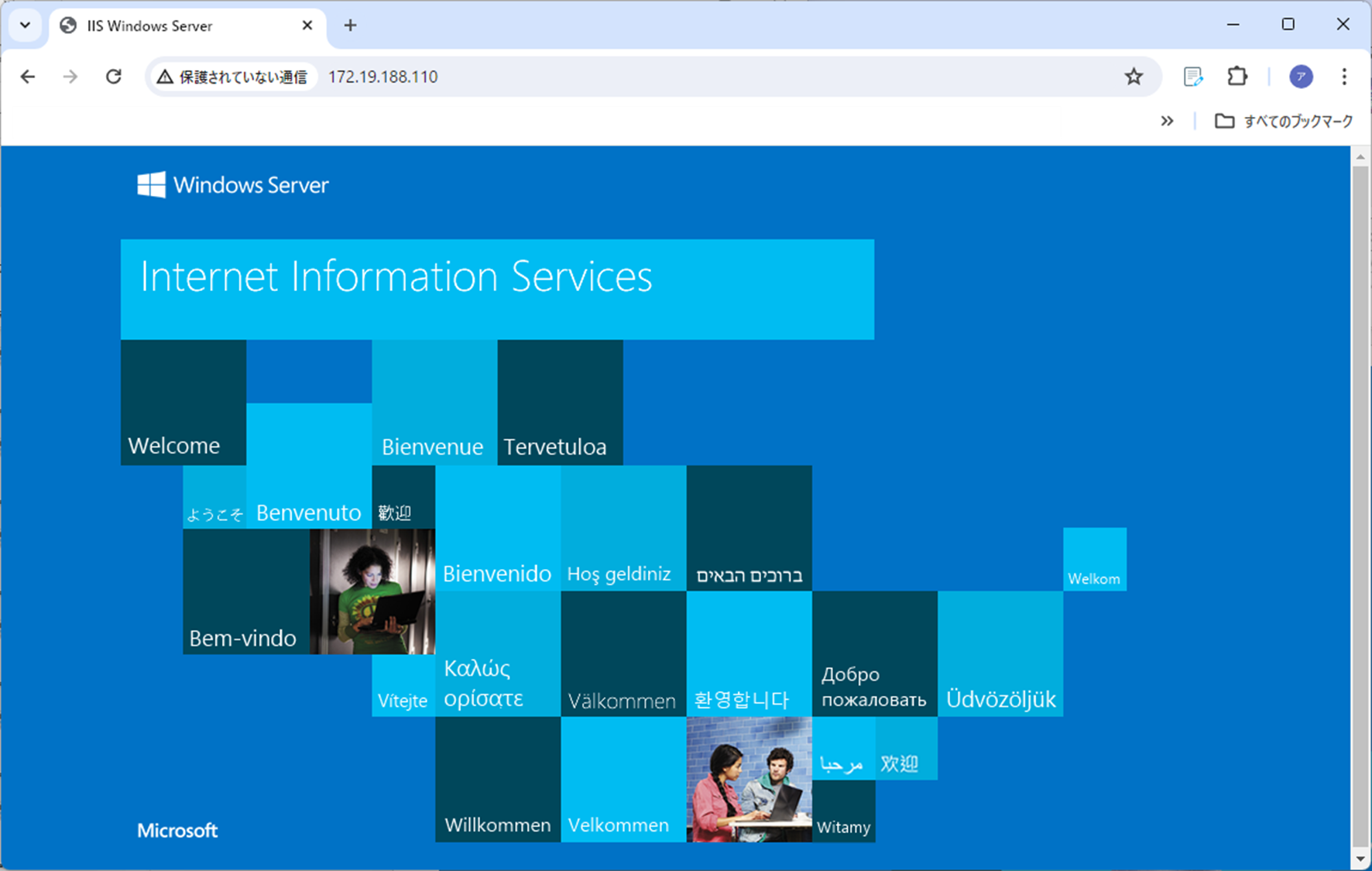Click the Welcome tile
This screenshot has height=871, width=1372.
point(184,403)
